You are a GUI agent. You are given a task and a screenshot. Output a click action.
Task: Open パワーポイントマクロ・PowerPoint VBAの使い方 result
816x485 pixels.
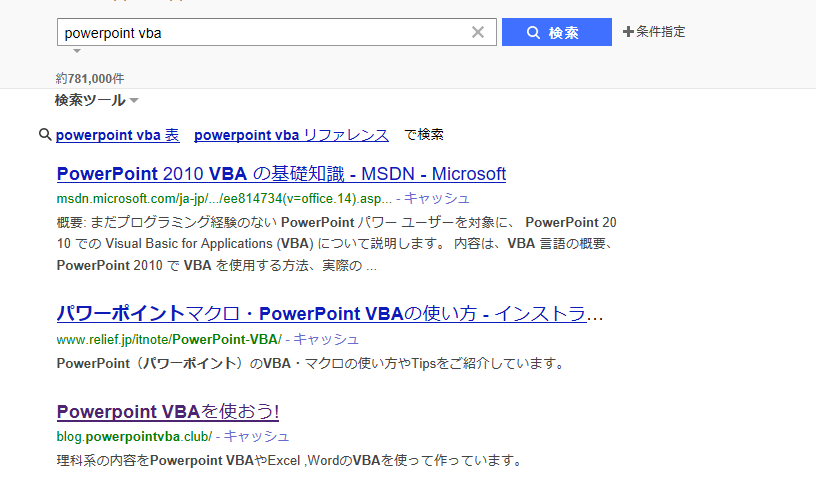(330, 314)
